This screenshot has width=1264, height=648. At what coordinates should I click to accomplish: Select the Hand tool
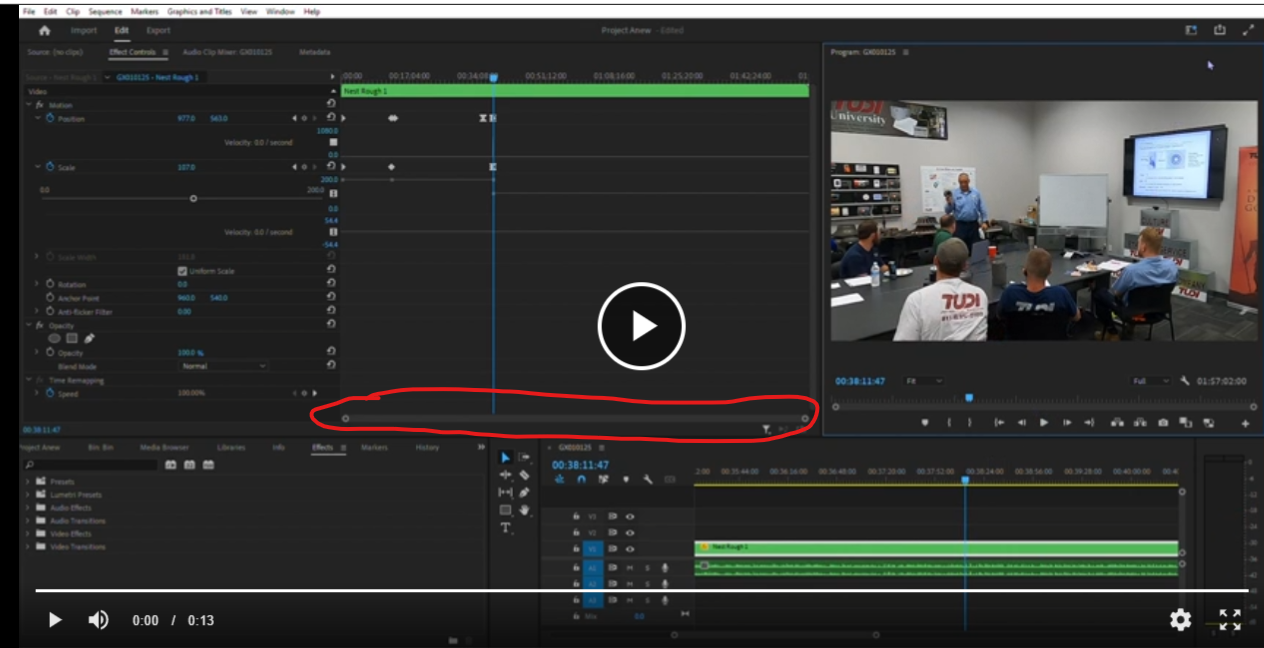[x=524, y=511]
